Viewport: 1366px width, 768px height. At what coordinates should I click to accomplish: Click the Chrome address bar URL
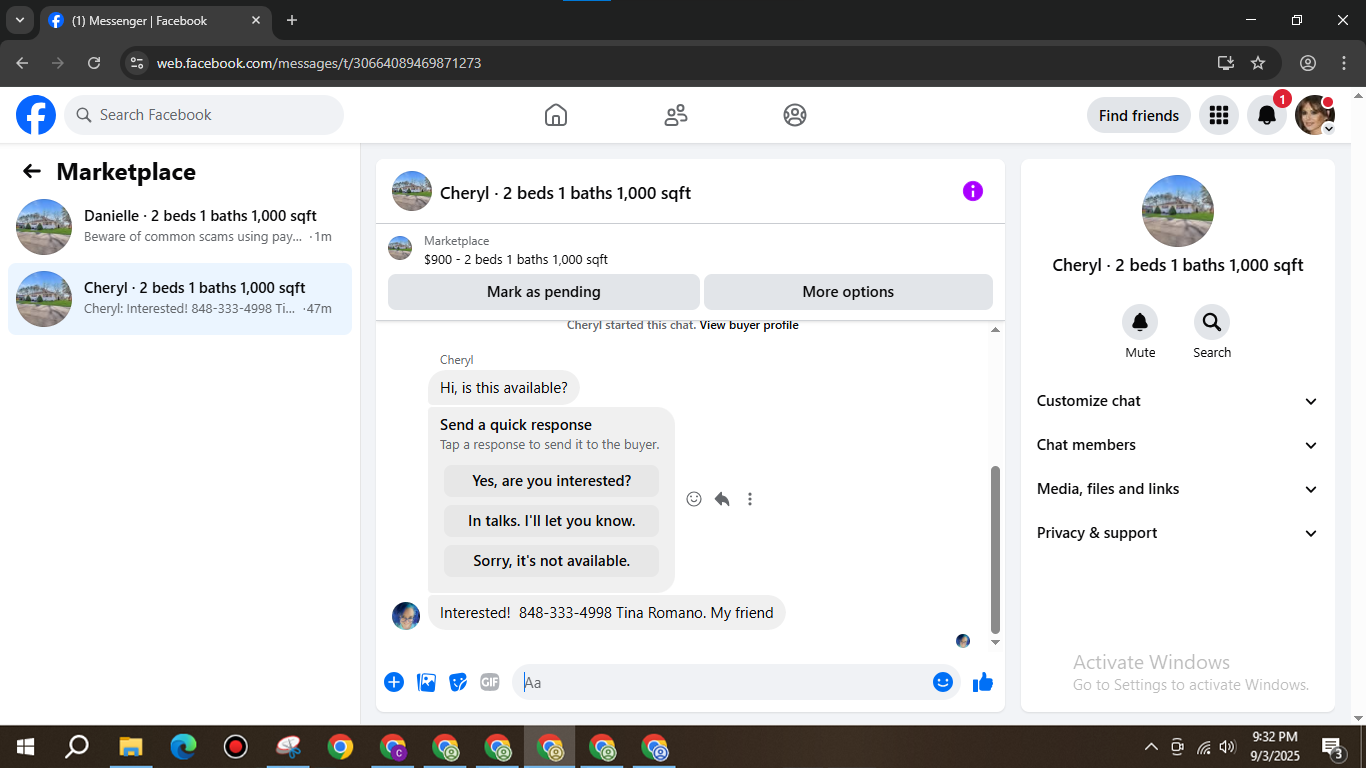(319, 63)
